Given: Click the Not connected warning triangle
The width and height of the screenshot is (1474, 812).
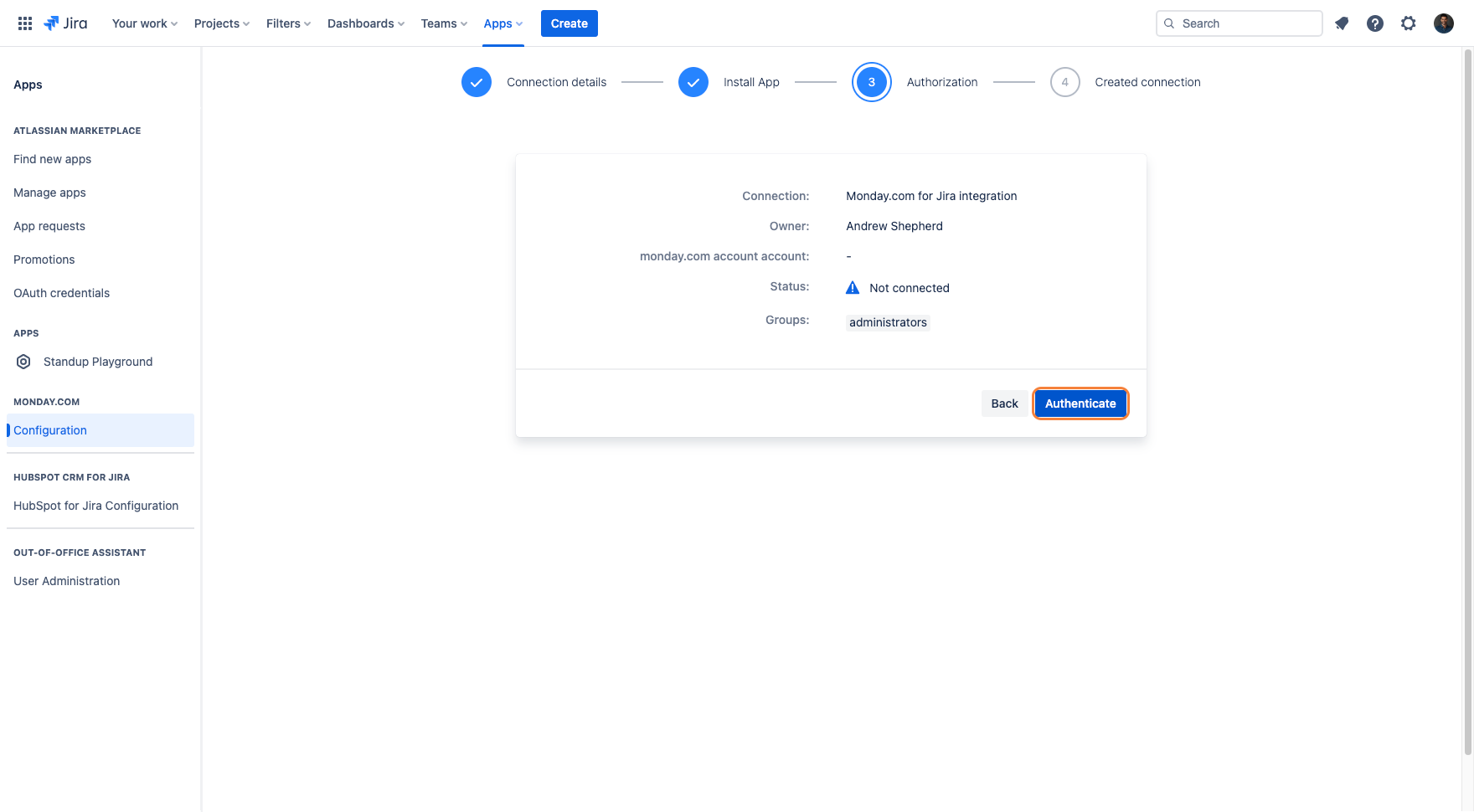Looking at the screenshot, I should (853, 288).
